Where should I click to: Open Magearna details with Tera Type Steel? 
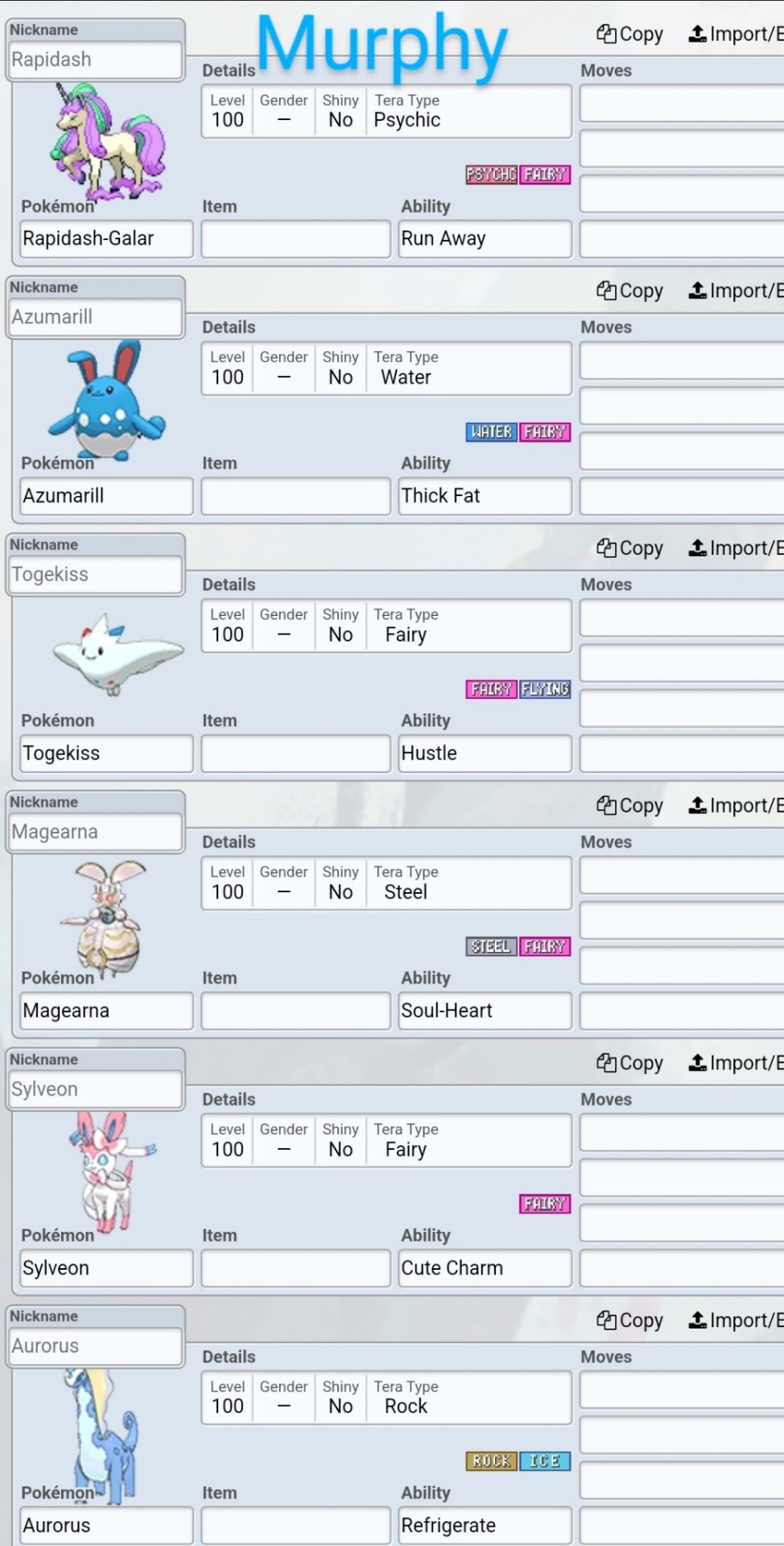[x=386, y=884]
